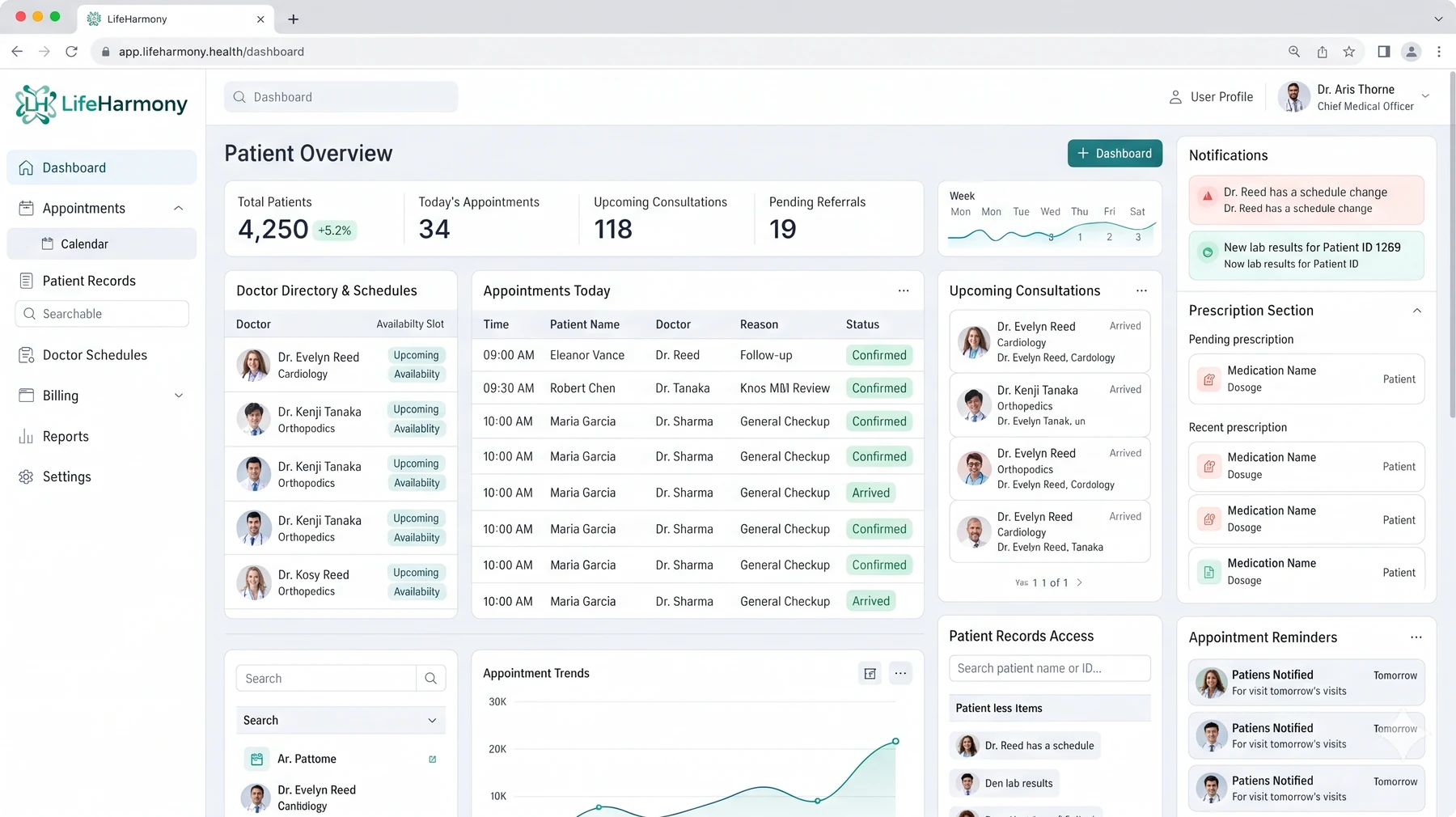Click Upcoming slot for Dr. Kosy Reed
The width and height of the screenshot is (1456, 817).
416,573
